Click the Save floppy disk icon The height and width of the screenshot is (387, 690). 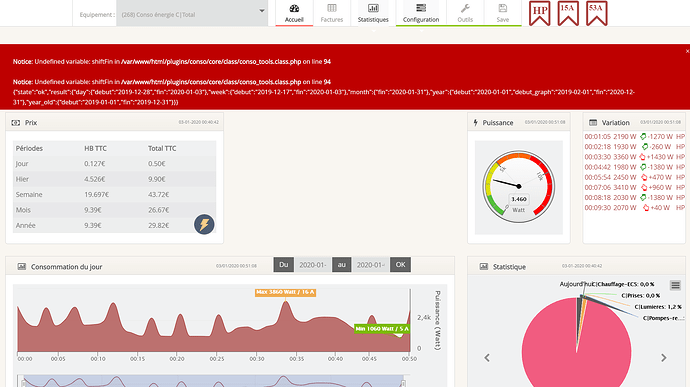tap(503, 8)
